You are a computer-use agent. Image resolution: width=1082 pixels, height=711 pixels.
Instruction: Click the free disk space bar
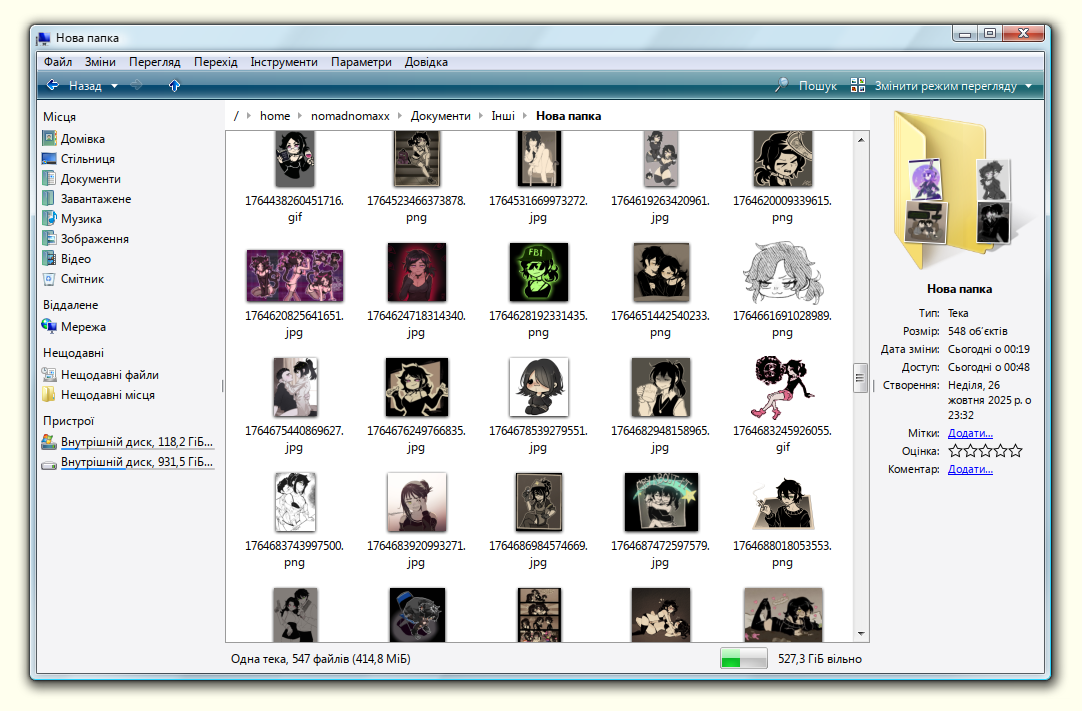pyautogui.click(x=743, y=659)
